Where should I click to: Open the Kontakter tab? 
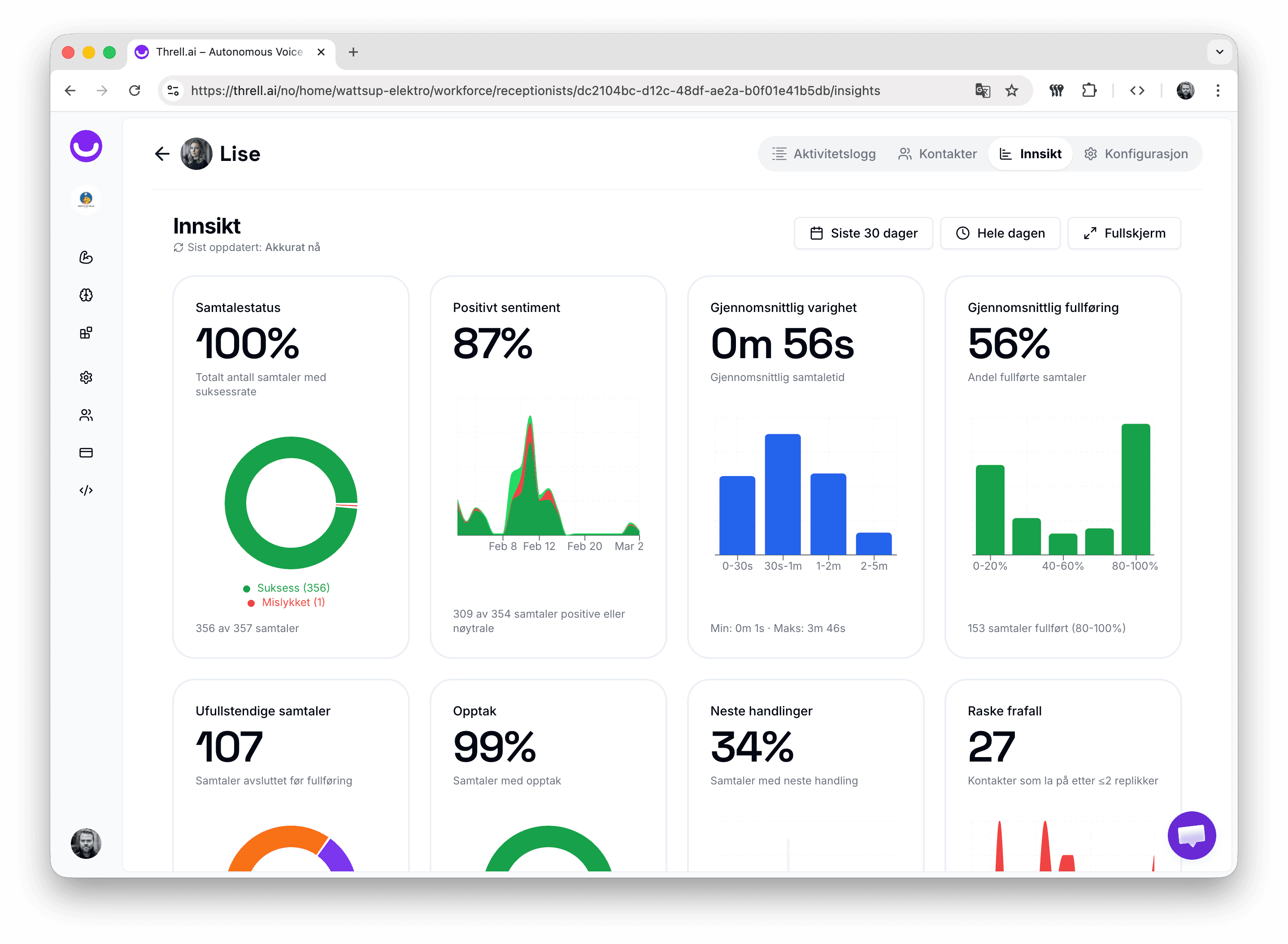click(x=937, y=154)
